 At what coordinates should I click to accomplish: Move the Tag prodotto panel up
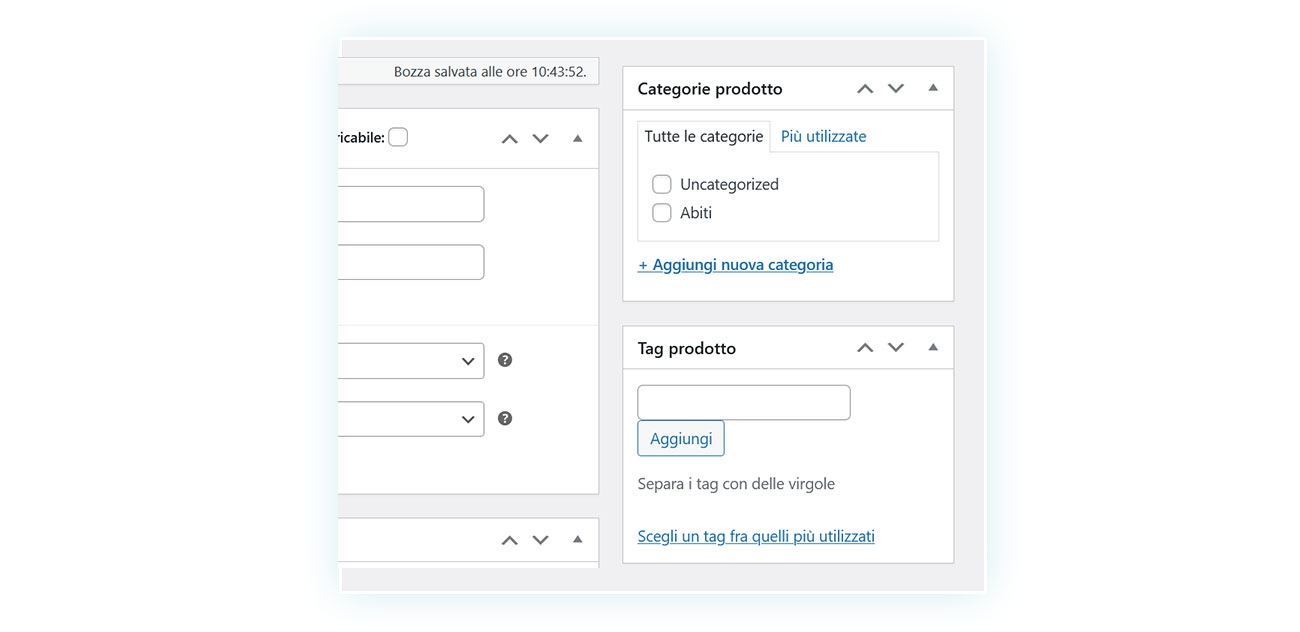pos(865,348)
